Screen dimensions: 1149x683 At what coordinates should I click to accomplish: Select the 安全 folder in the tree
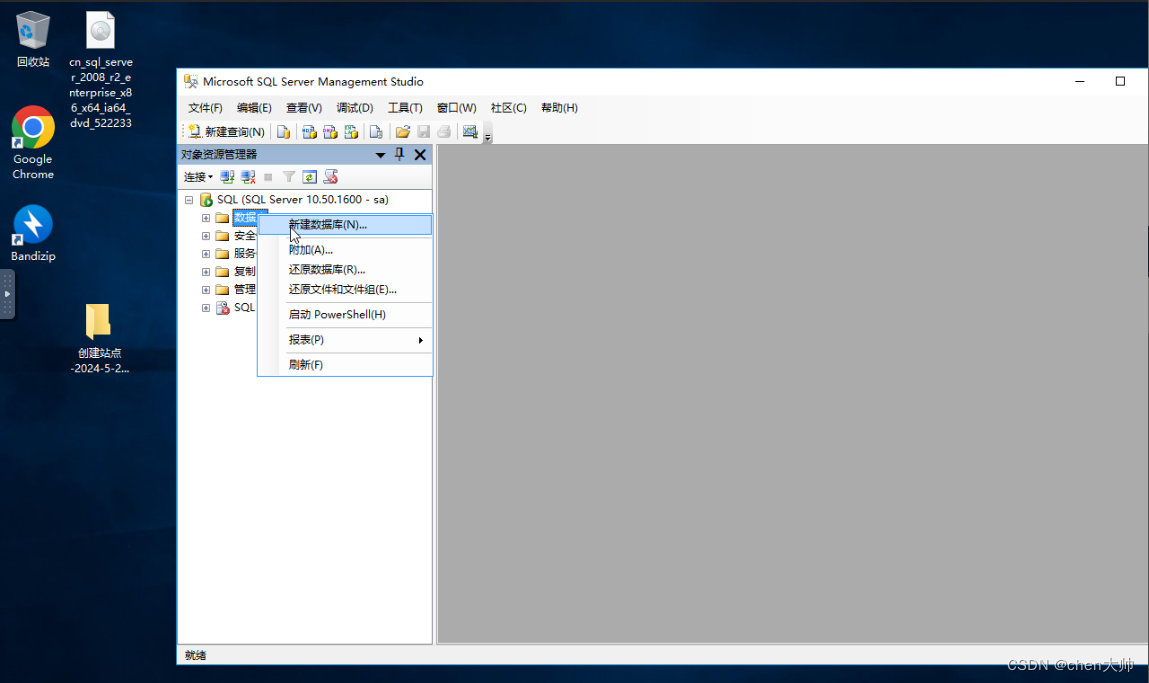coord(245,236)
